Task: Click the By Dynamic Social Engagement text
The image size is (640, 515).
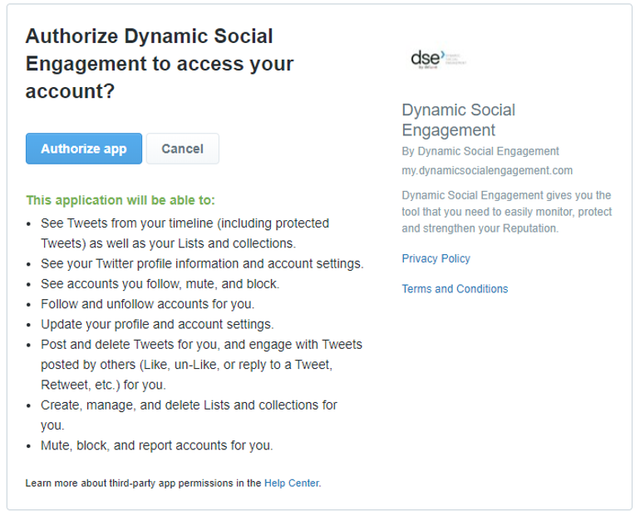Action: point(480,151)
